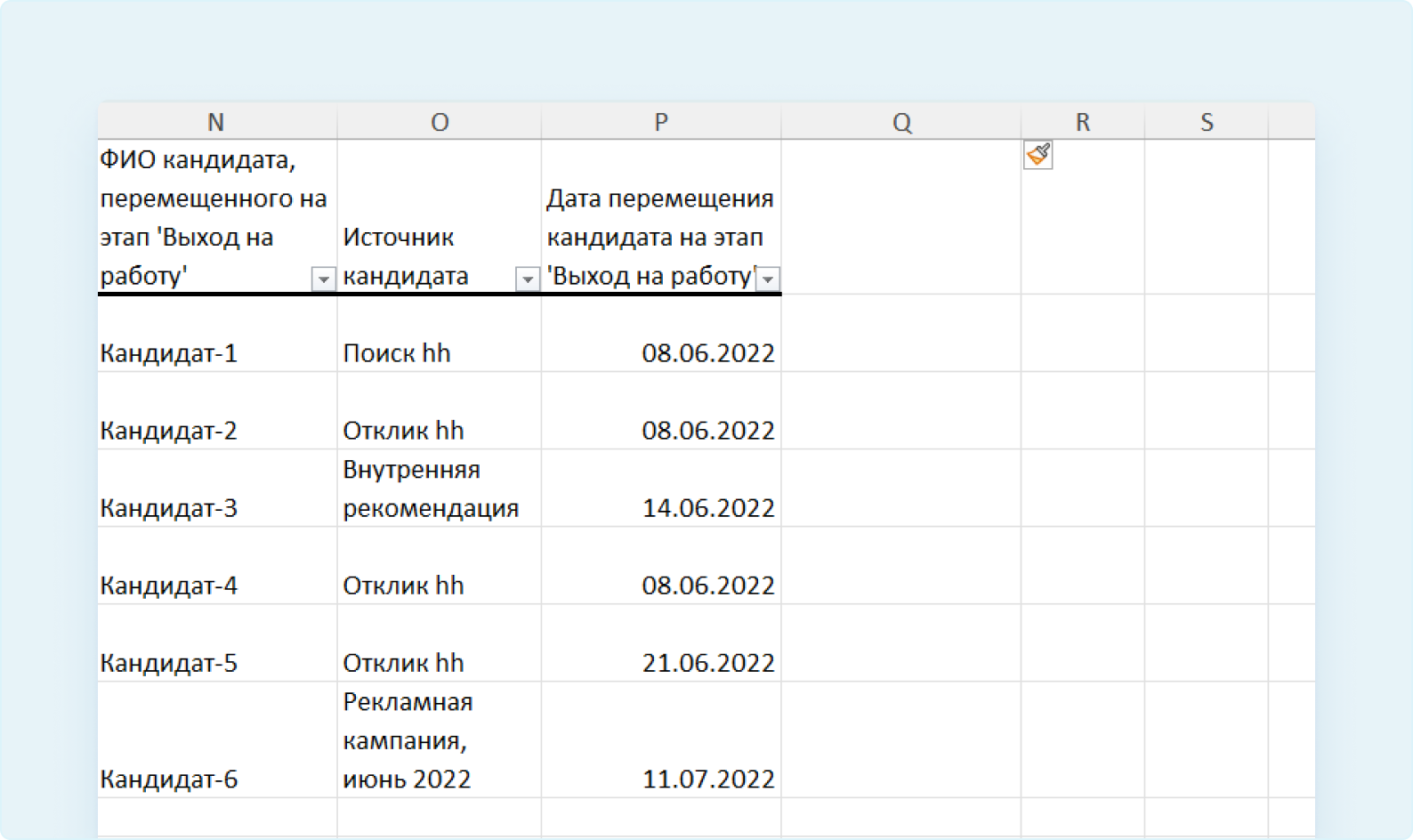Select cell Кандидат-4
Viewport: 1413px width, 840px height.
(x=217, y=565)
